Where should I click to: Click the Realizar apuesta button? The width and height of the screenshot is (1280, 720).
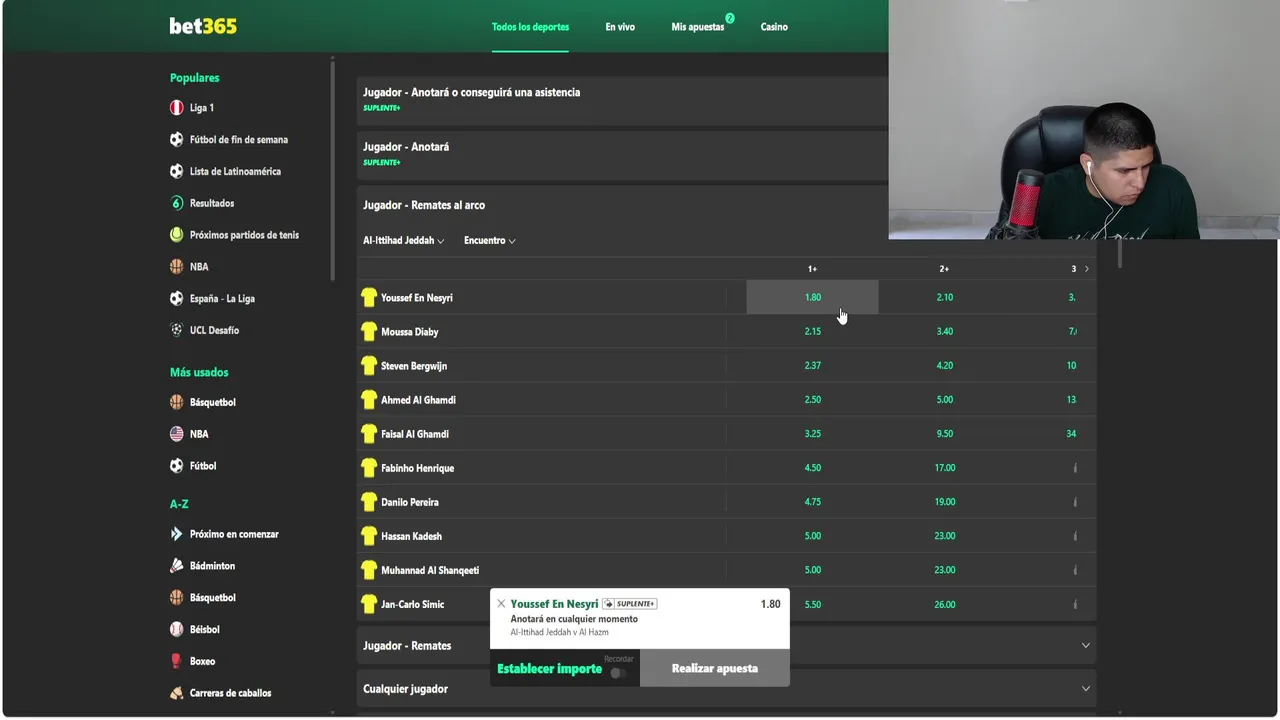715,668
